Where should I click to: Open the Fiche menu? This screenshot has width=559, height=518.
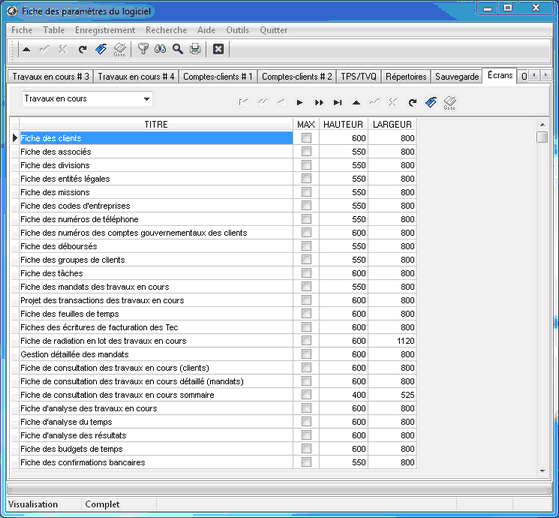point(22,30)
